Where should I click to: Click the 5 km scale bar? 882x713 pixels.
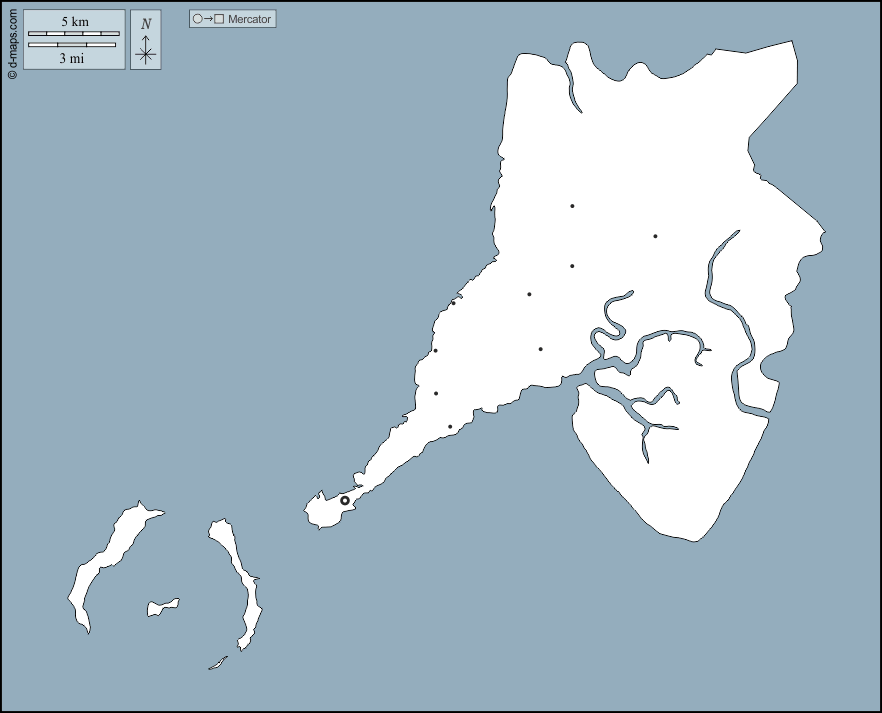click(73, 34)
